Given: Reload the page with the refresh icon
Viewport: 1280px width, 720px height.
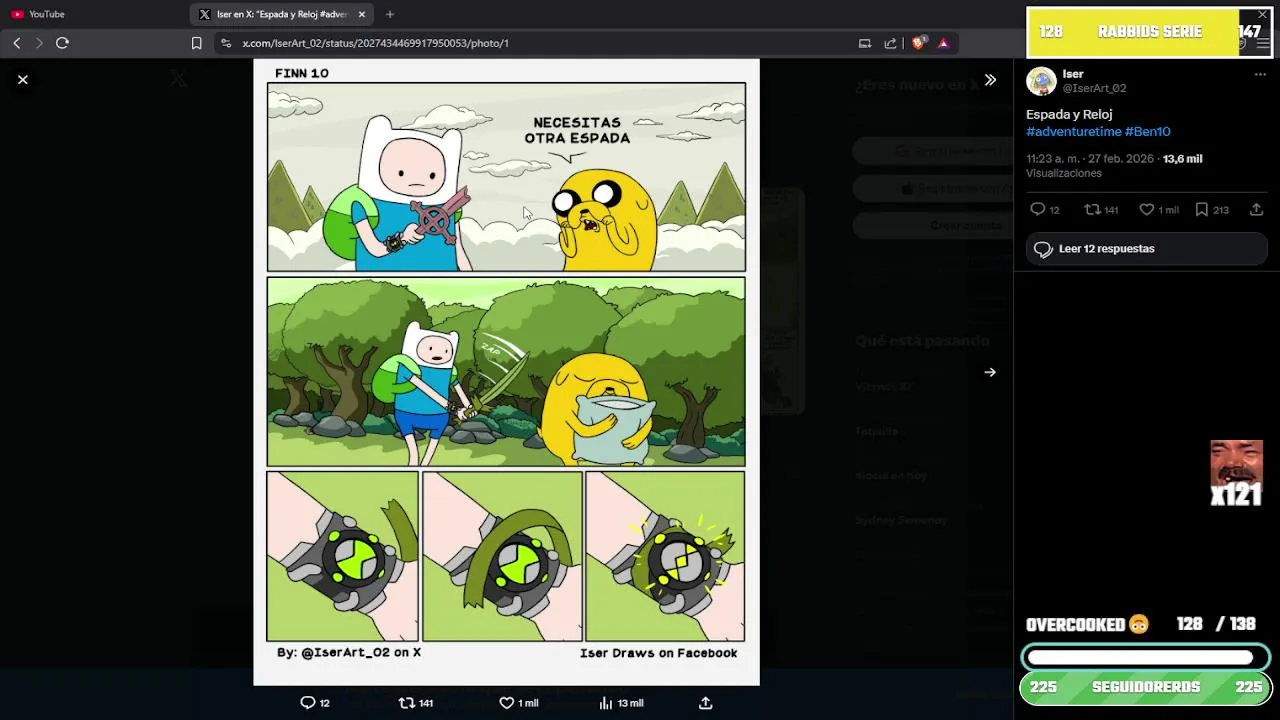Looking at the screenshot, I should point(62,43).
